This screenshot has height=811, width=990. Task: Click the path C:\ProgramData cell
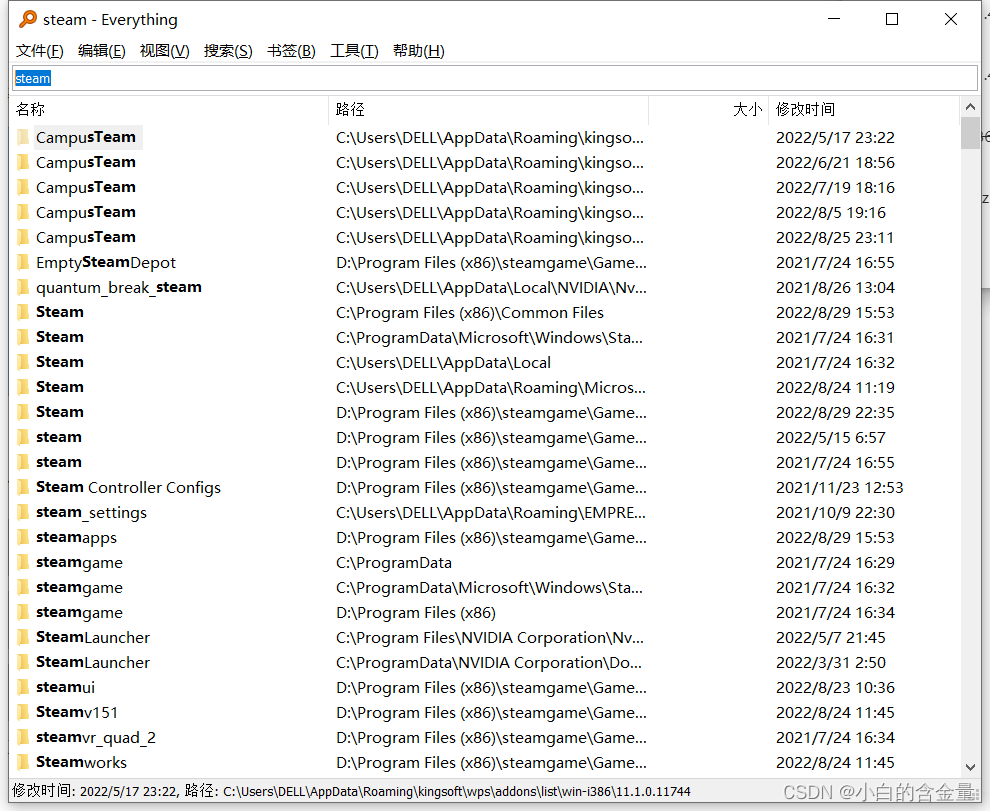coord(393,563)
